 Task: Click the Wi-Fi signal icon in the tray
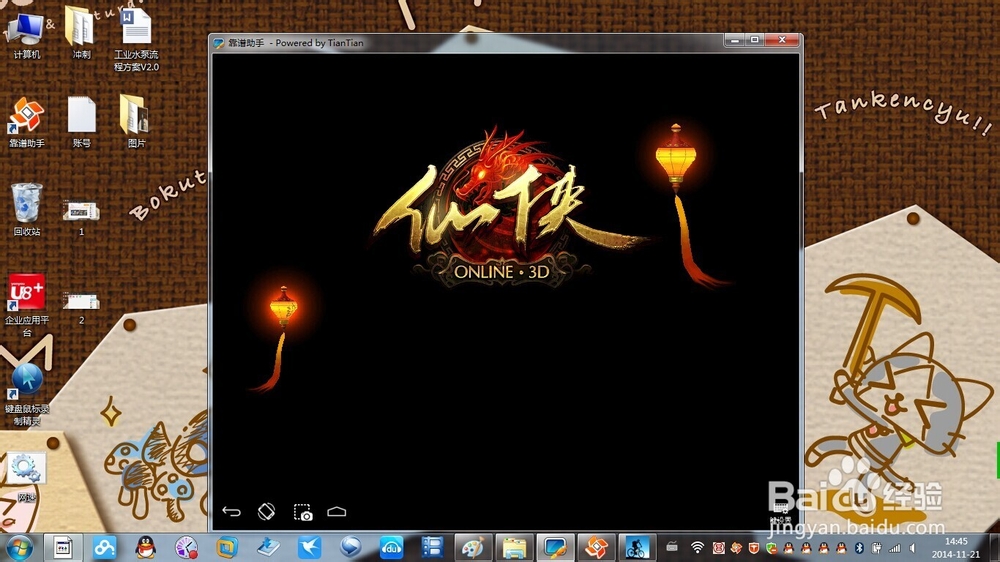coord(697,548)
